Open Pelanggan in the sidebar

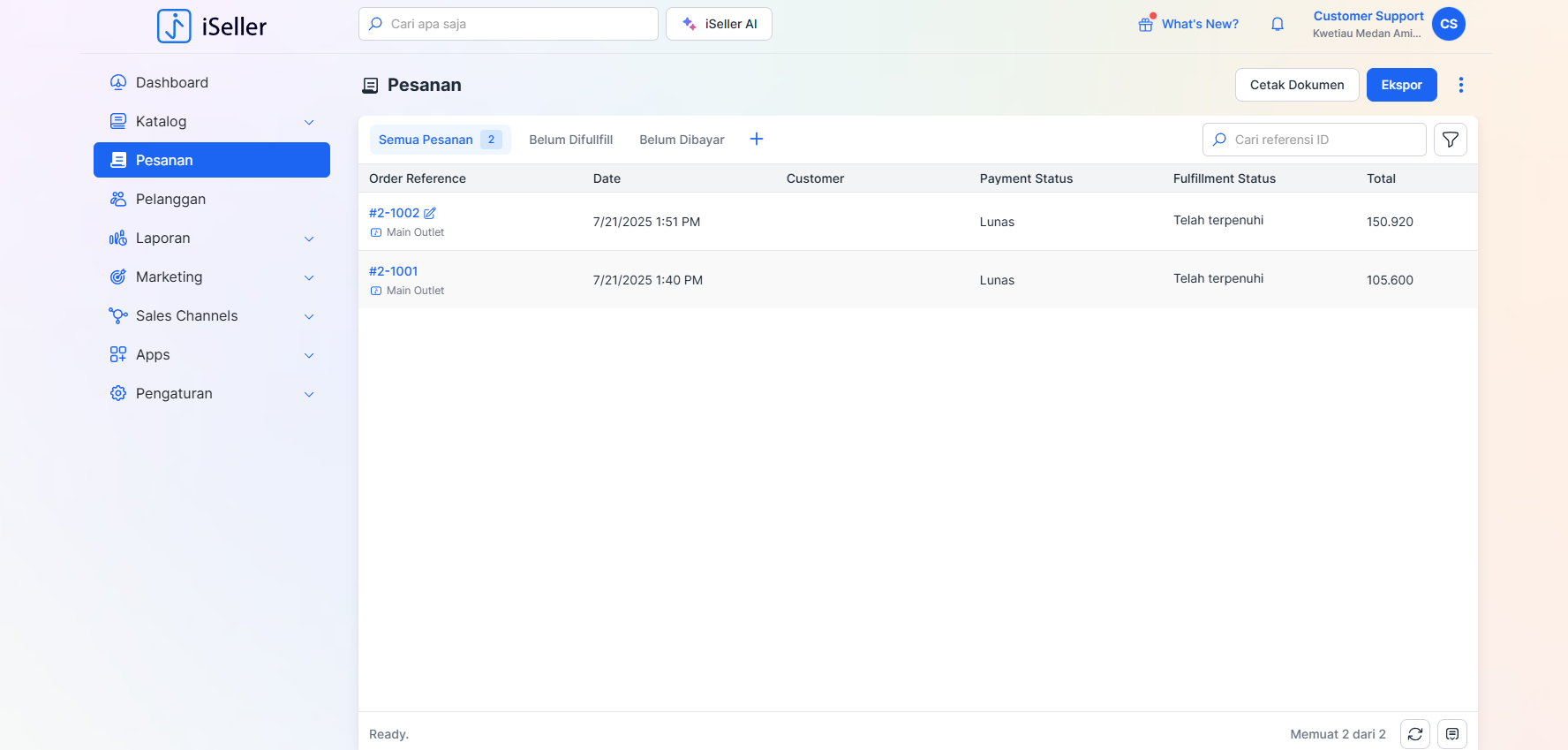170,200
